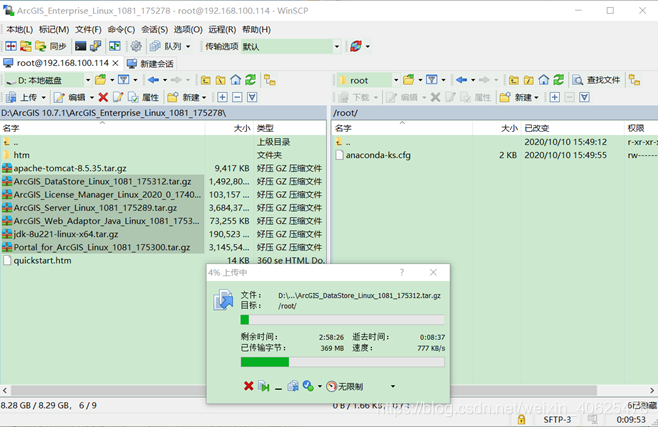Screen dimensions: 658x427
Task: Open the 远程(R) menu
Action: pos(222,29)
